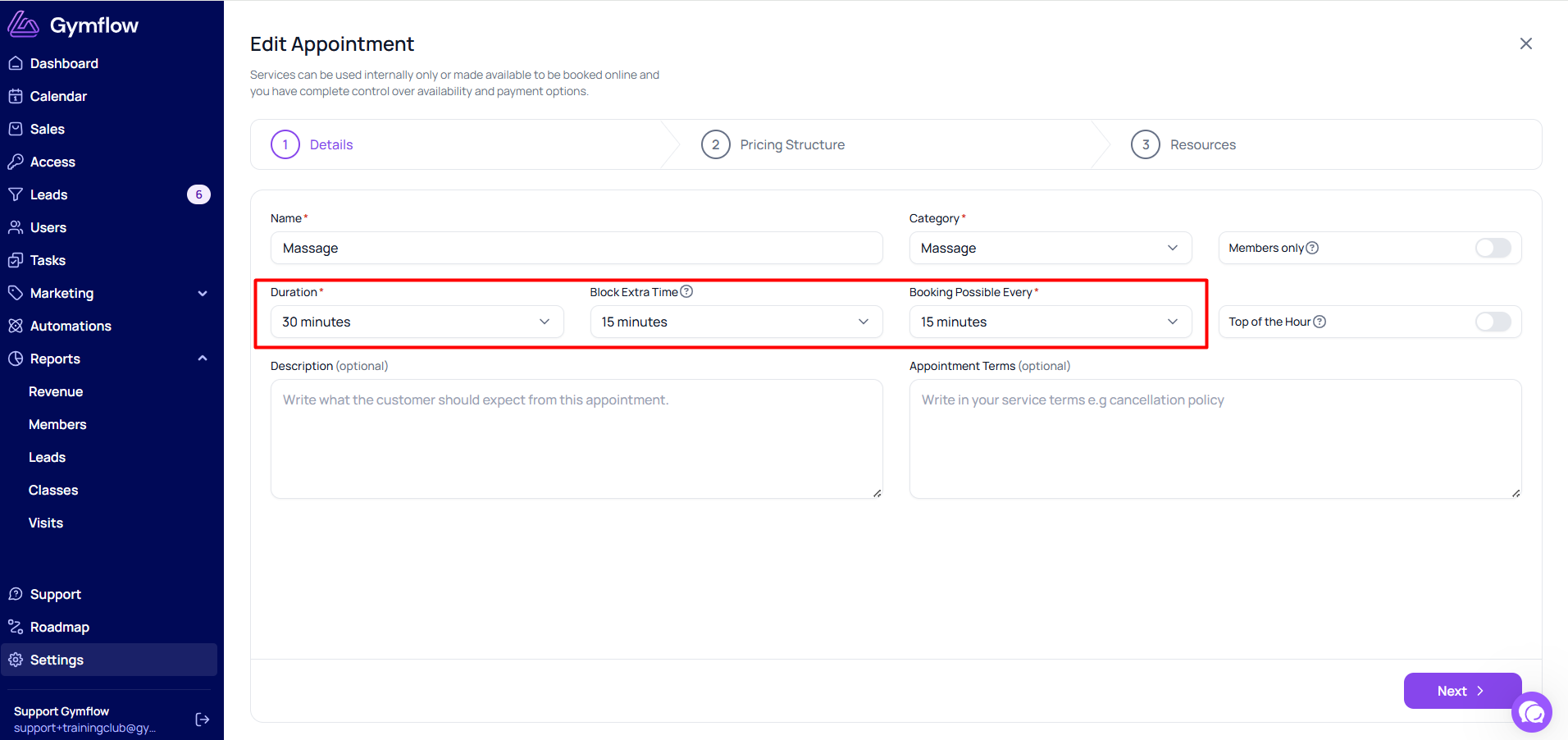Enable the Members only toggle
This screenshot has height=740, width=1568.
[x=1493, y=248]
